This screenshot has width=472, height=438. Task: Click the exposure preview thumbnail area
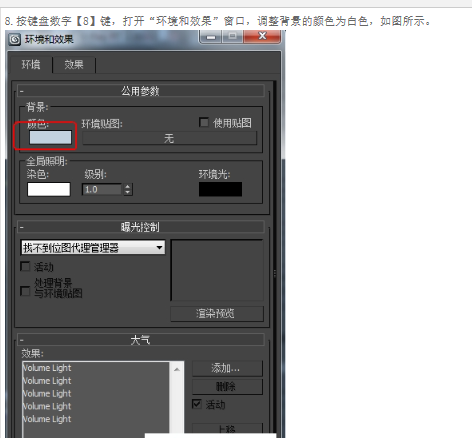pyautogui.click(x=217, y=270)
